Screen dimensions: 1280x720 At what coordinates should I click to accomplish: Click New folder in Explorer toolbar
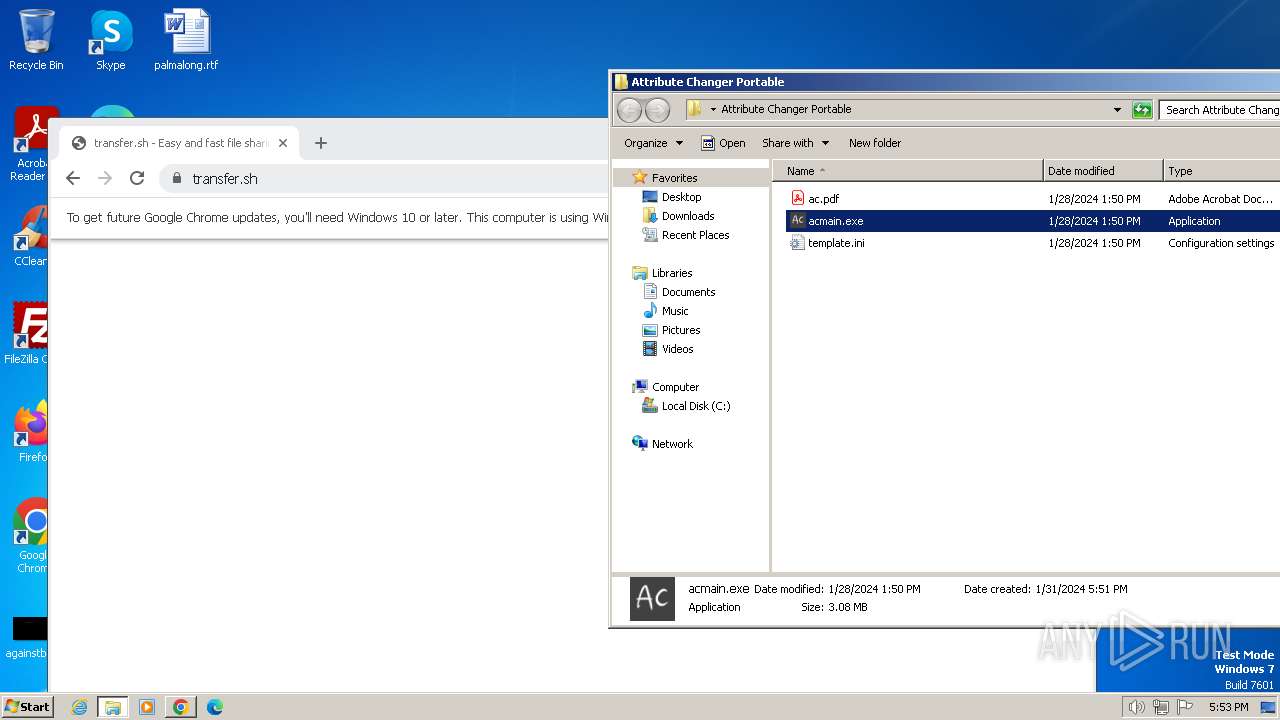tap(875, 143)
